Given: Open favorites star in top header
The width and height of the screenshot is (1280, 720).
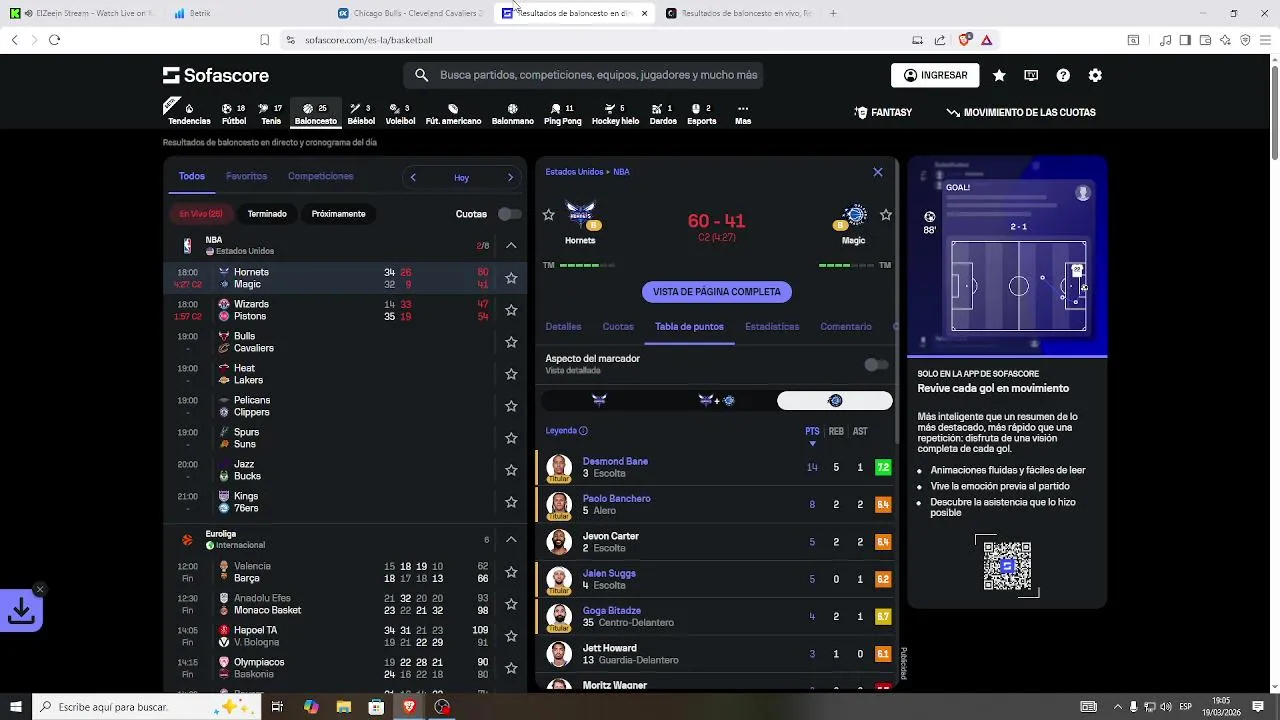Looking at the screenshot, I should 999,75.
